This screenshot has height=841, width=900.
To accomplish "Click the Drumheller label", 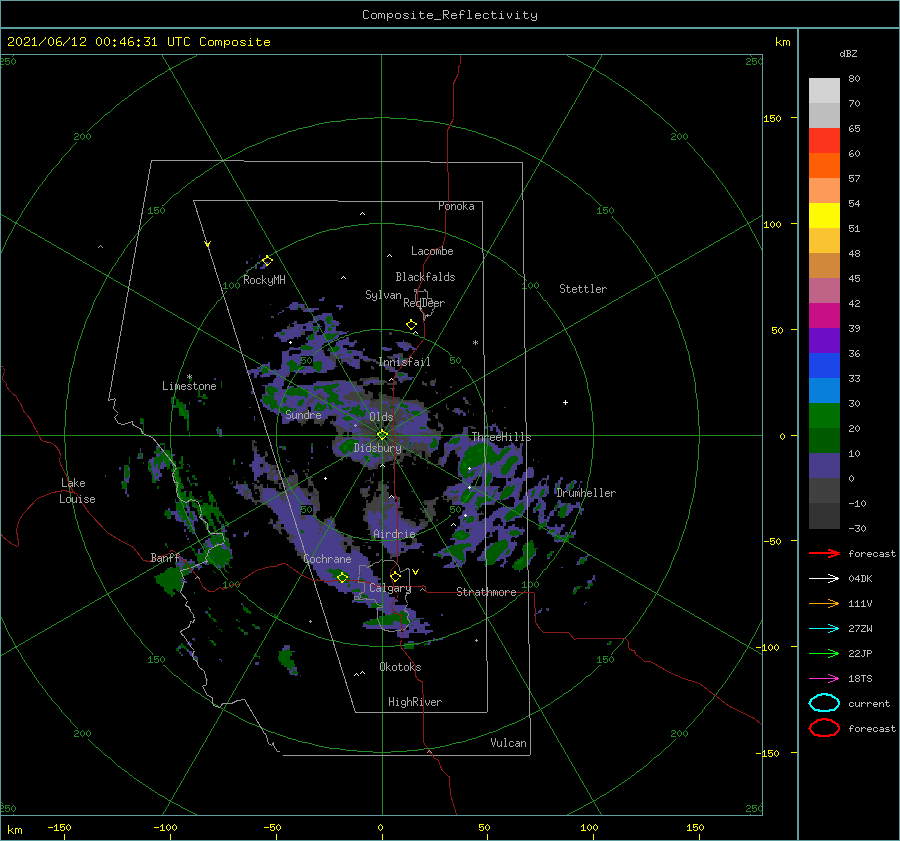I will (x=586, y=493).
